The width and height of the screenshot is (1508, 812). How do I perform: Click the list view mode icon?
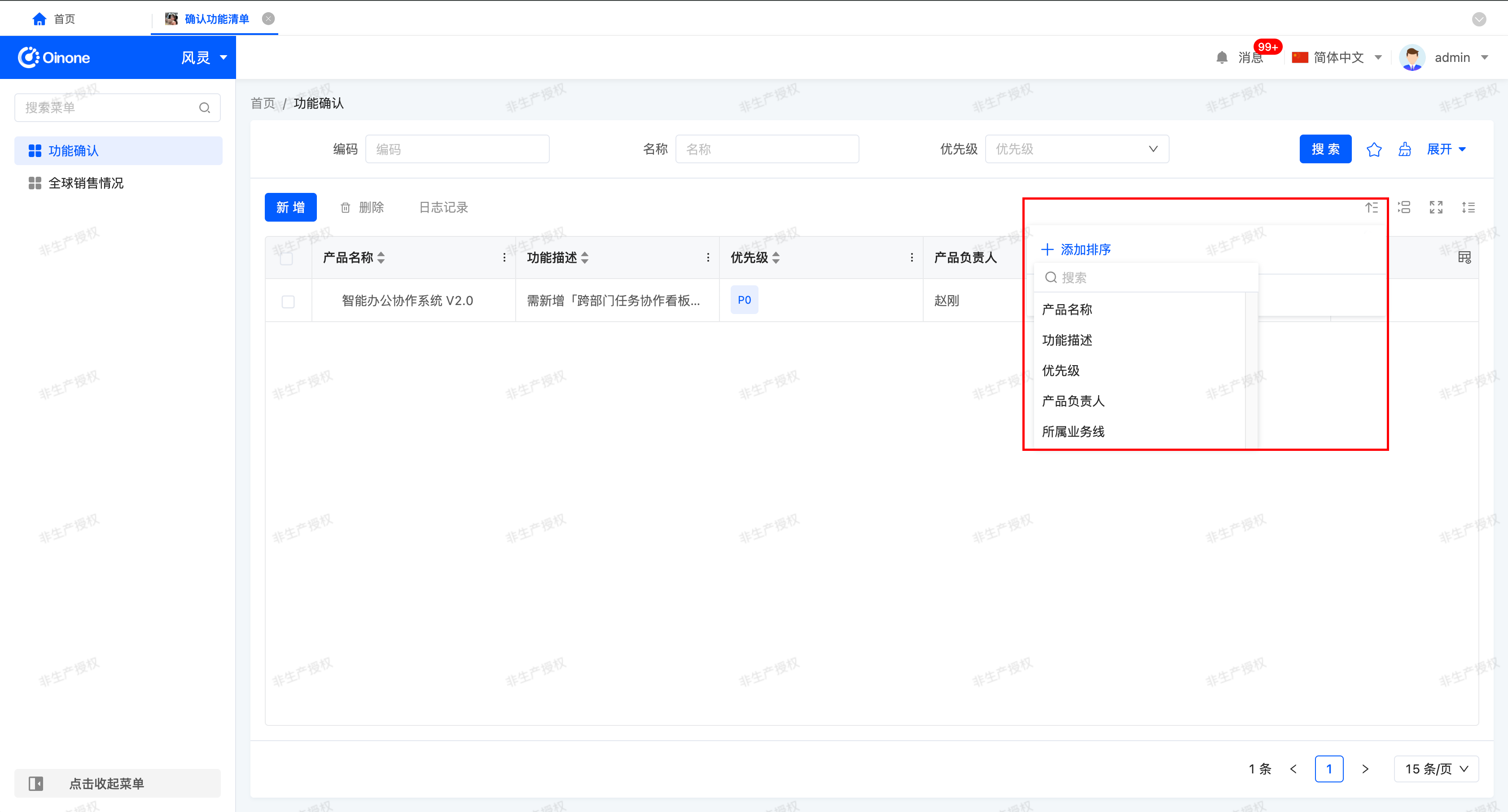(x=1404, y=207)
